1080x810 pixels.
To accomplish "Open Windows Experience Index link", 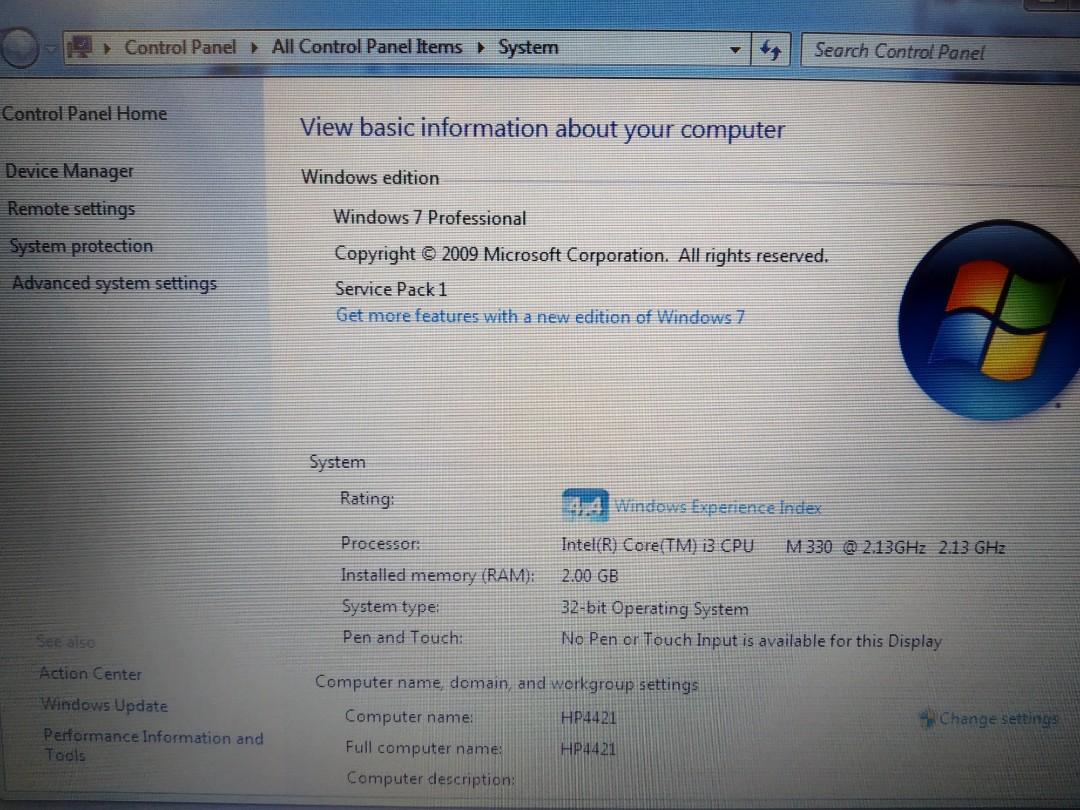I will coord(718,508).
